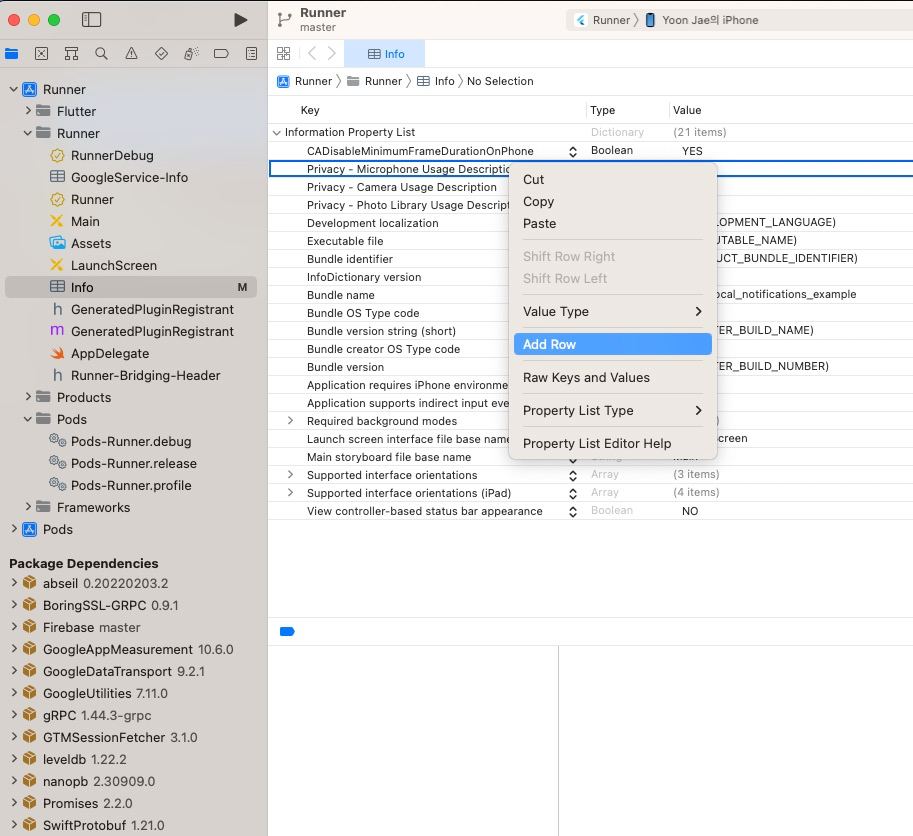Image resolution: width=913 pixels, height=836 pixels.
Task: Collapse the Runner project root
Action: coord(14,89)
